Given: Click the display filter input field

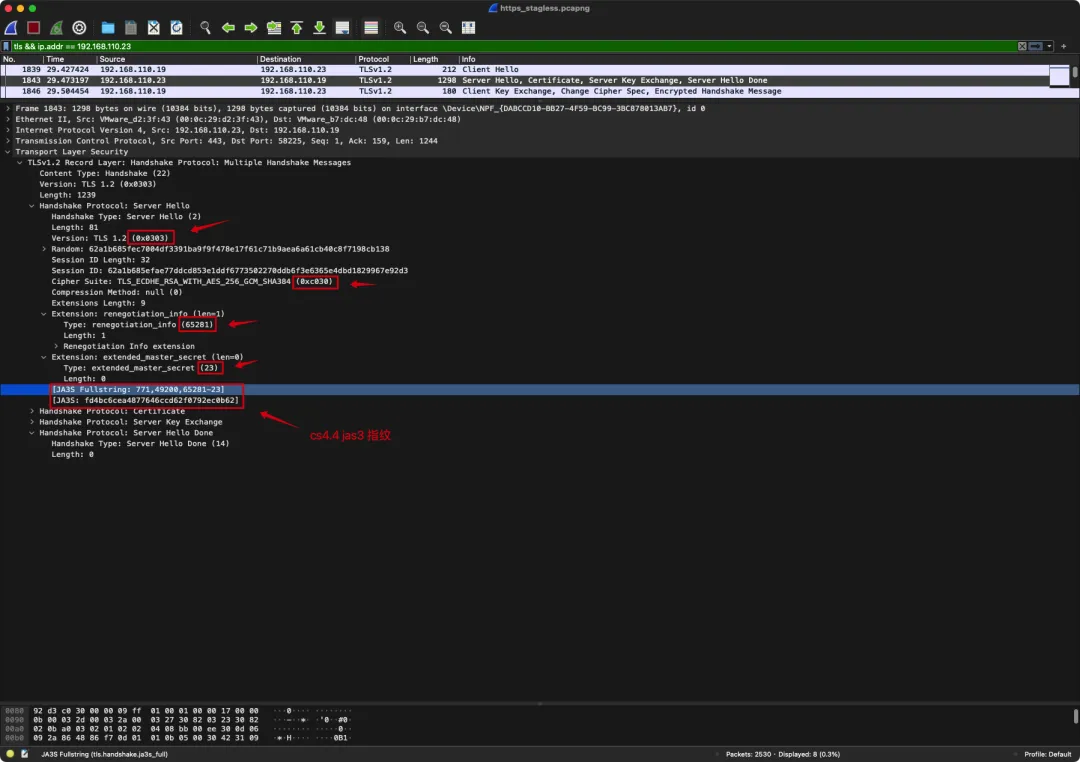Looking at the screenshot, I should 513,46.
